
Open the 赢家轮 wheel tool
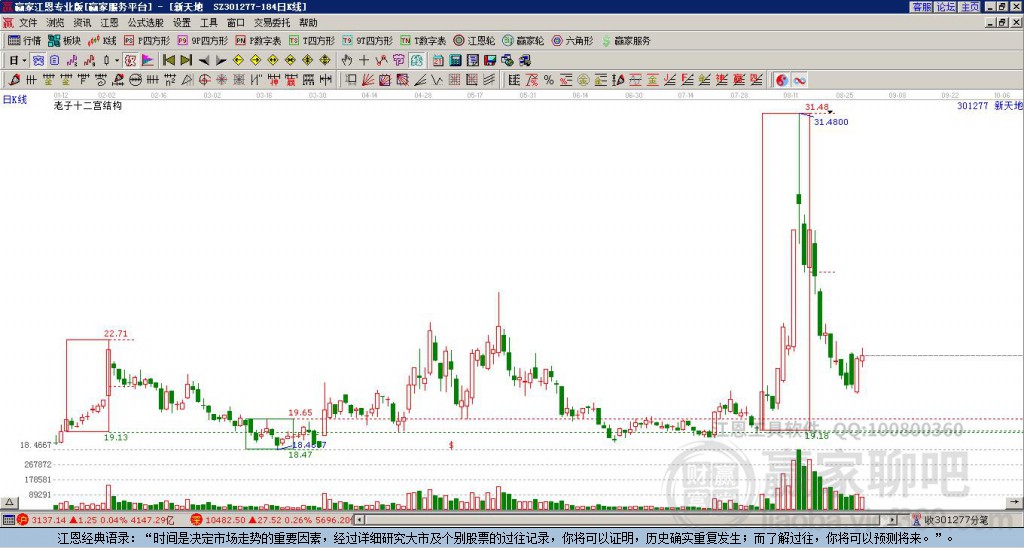tap(523, 40)
